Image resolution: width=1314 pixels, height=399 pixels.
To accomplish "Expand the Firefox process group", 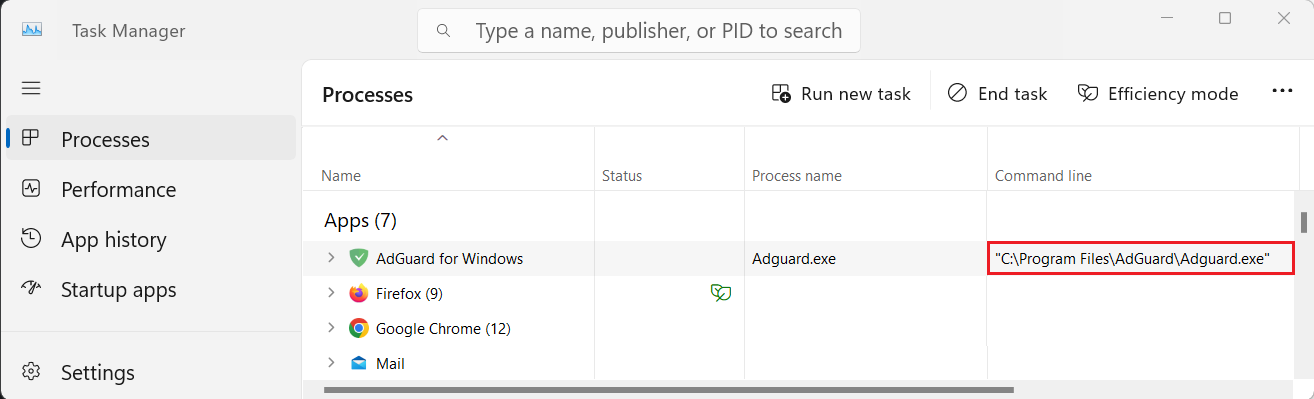I will 331,293.
